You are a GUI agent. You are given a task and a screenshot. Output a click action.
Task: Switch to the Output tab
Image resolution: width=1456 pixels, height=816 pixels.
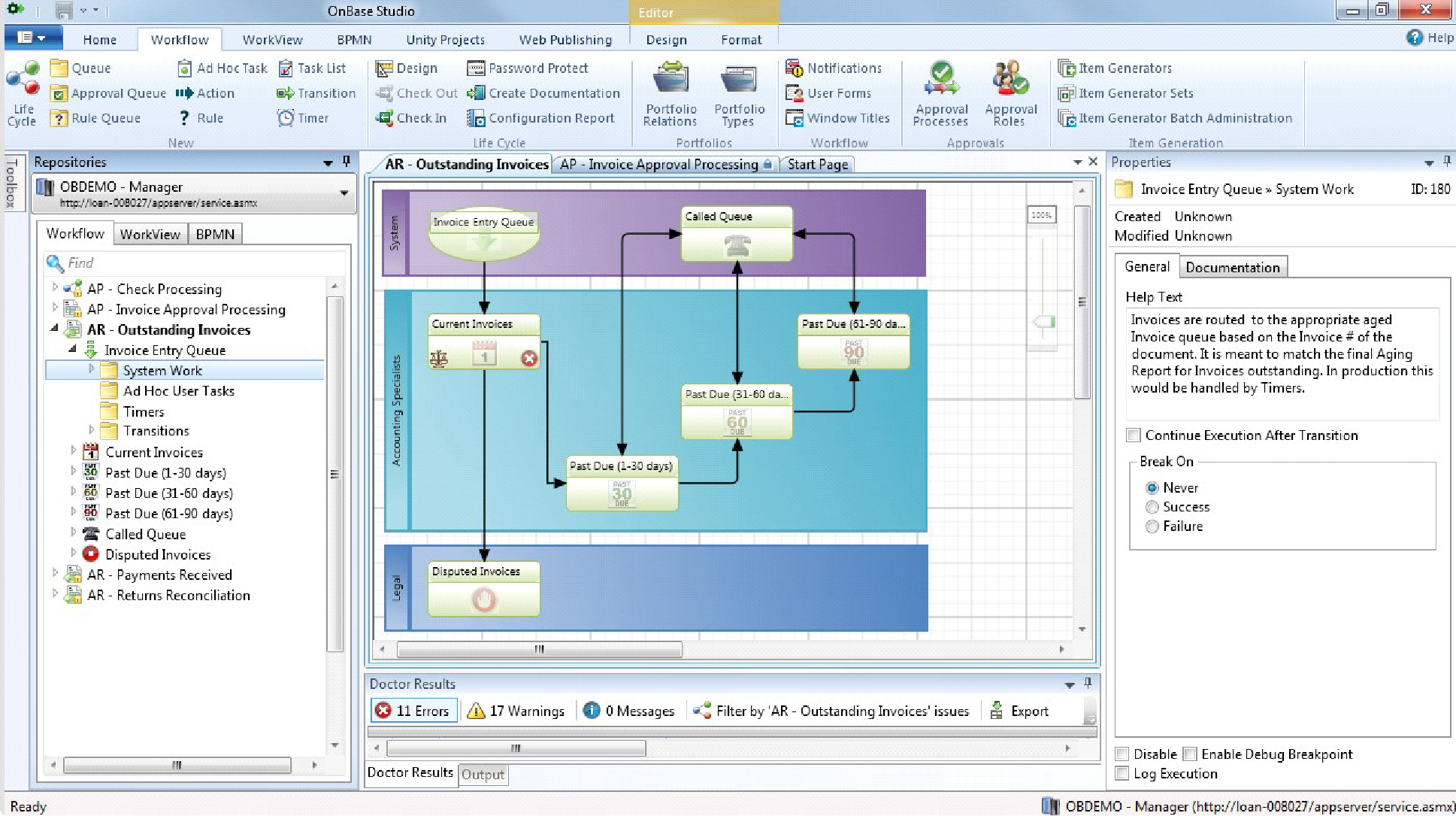(483, 775)
